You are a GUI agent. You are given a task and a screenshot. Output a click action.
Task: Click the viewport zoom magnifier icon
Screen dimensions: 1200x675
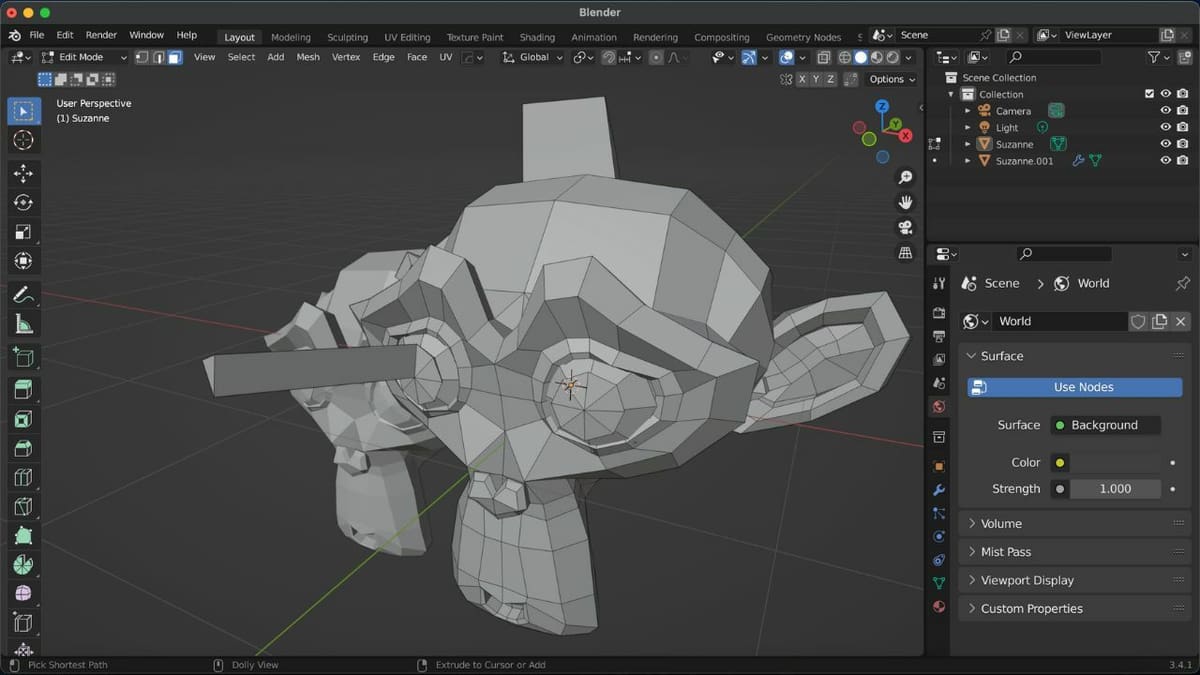coord(905,178)
